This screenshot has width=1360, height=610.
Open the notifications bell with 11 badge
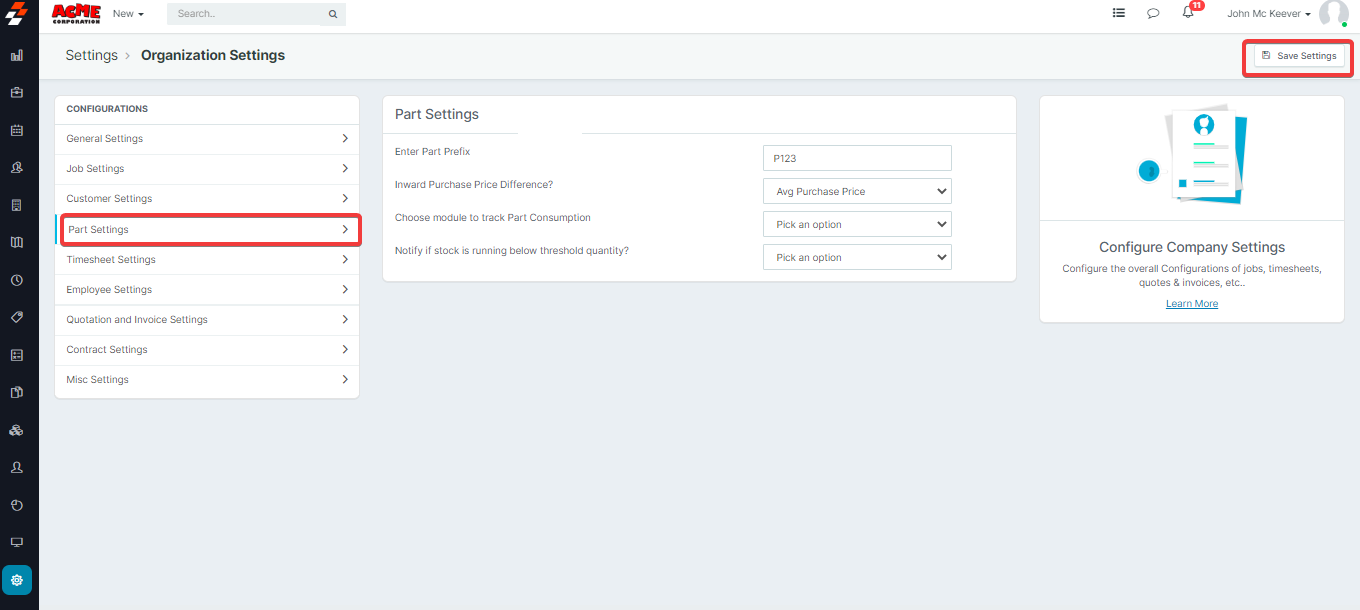coord(1188,13)
